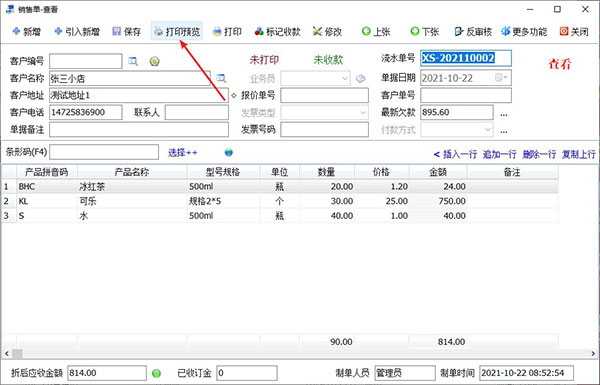Click the 新增 toolbar button
Image resolution: width=600 pixels, height=385 pixels.
coord(27,31)
